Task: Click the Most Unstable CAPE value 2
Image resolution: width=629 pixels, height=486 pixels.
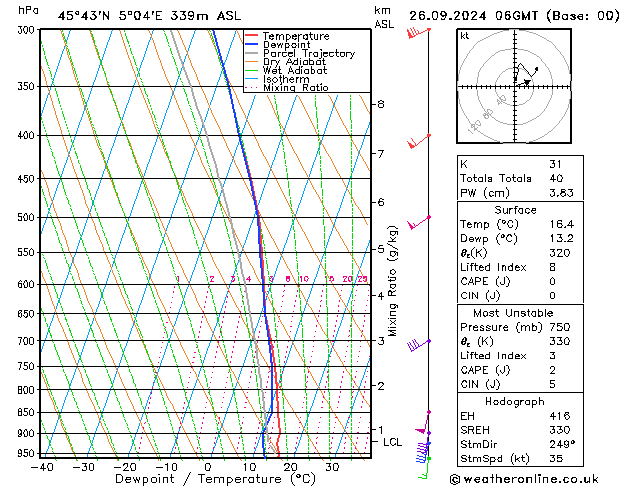Action: pyautogui.click(x=553, y=370)
